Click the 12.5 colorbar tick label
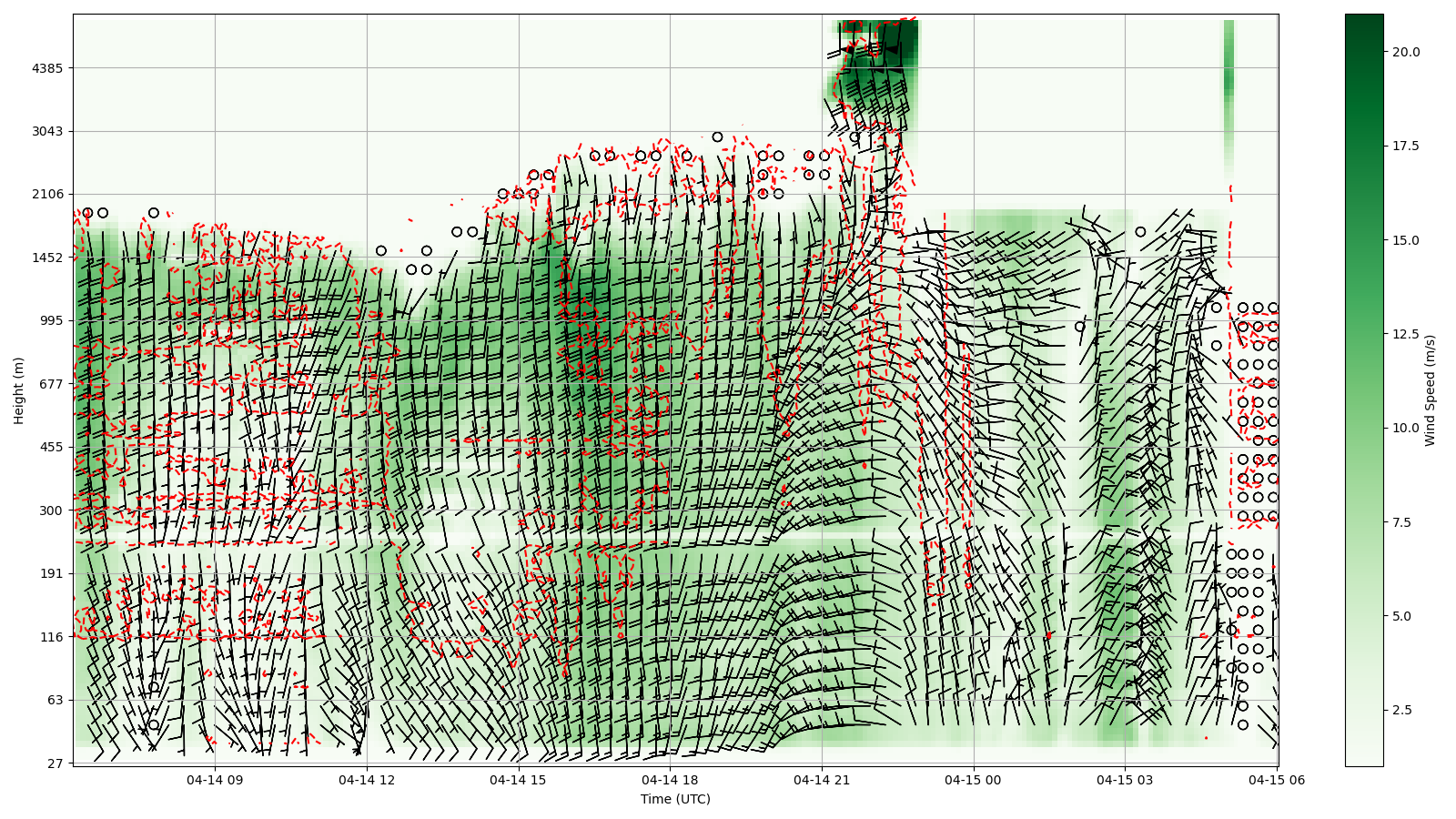Screen dimensions: 1456x819 [x=1406, y=334]
